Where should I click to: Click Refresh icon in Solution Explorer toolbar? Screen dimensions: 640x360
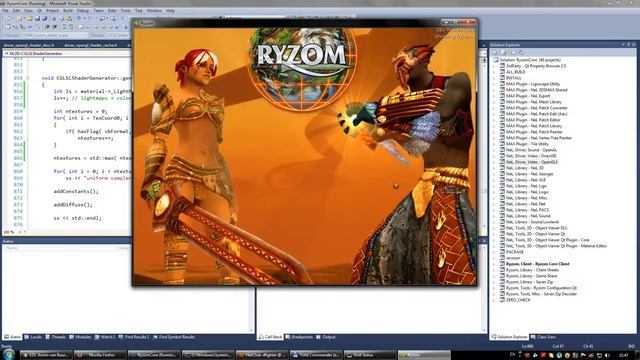tap(513, 52)
